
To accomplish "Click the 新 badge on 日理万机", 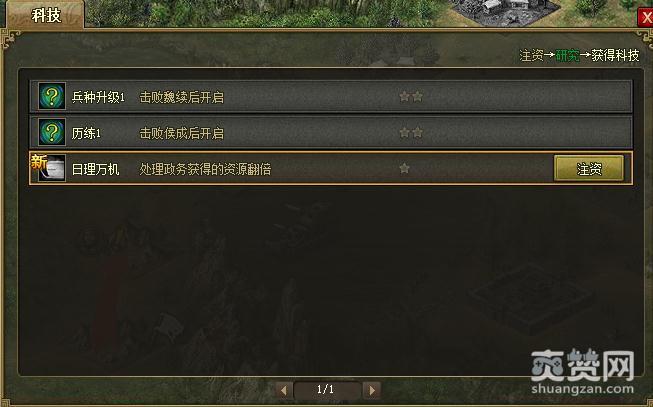I will tap(38, 162).
